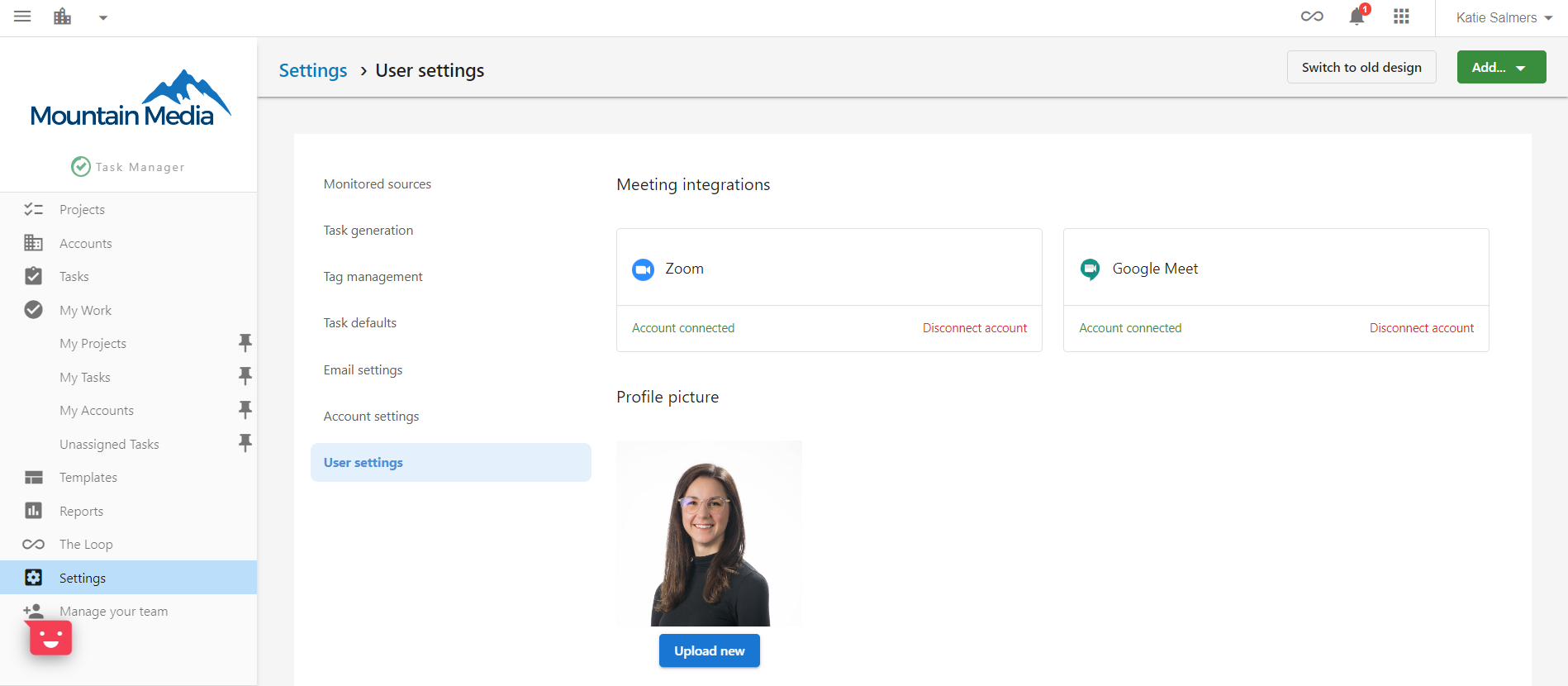Expand the organization dropdown arrow
Viewport: 1568px width, 686px height.
pyautogui.click(x=103, y=17)
